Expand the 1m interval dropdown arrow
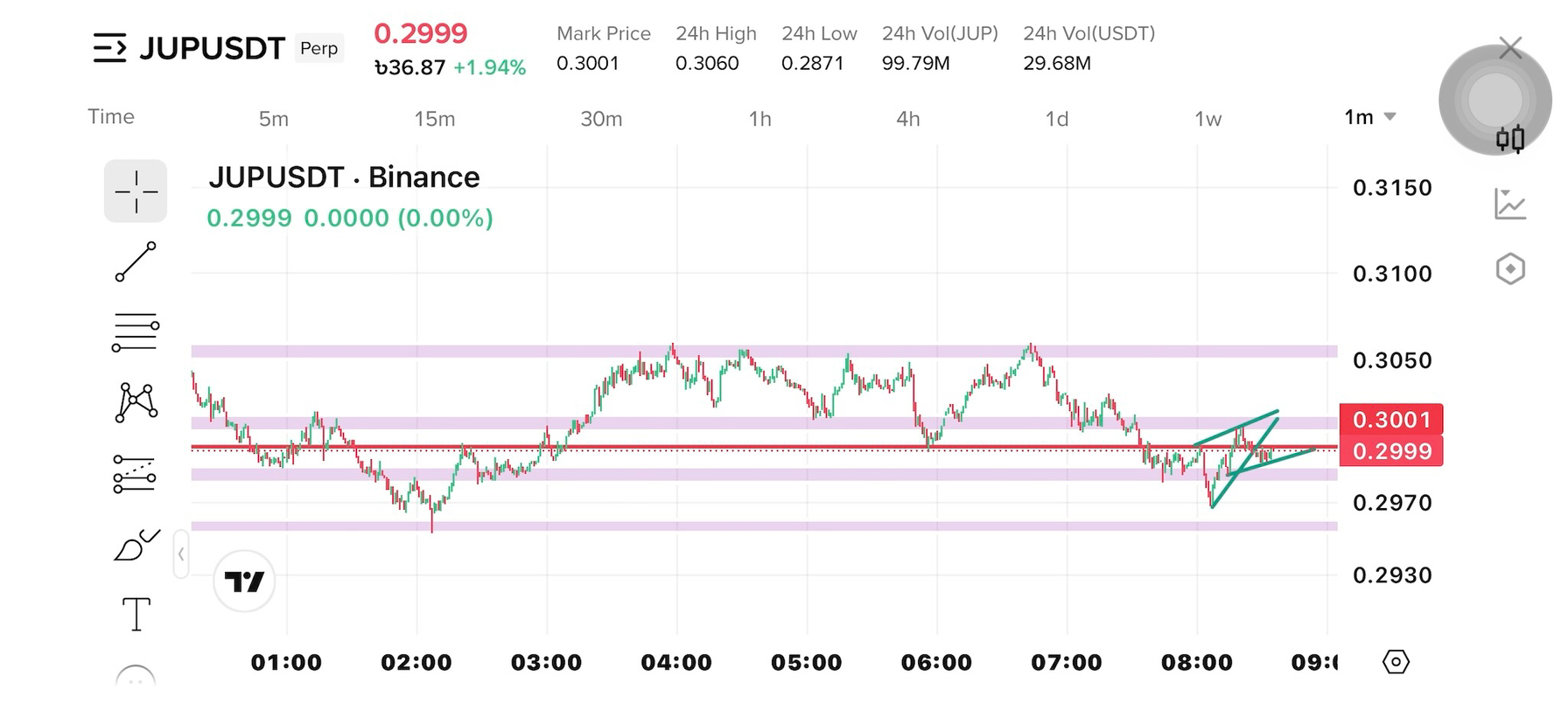Viewport: 1568px width, 724px height. (1390, 117)
